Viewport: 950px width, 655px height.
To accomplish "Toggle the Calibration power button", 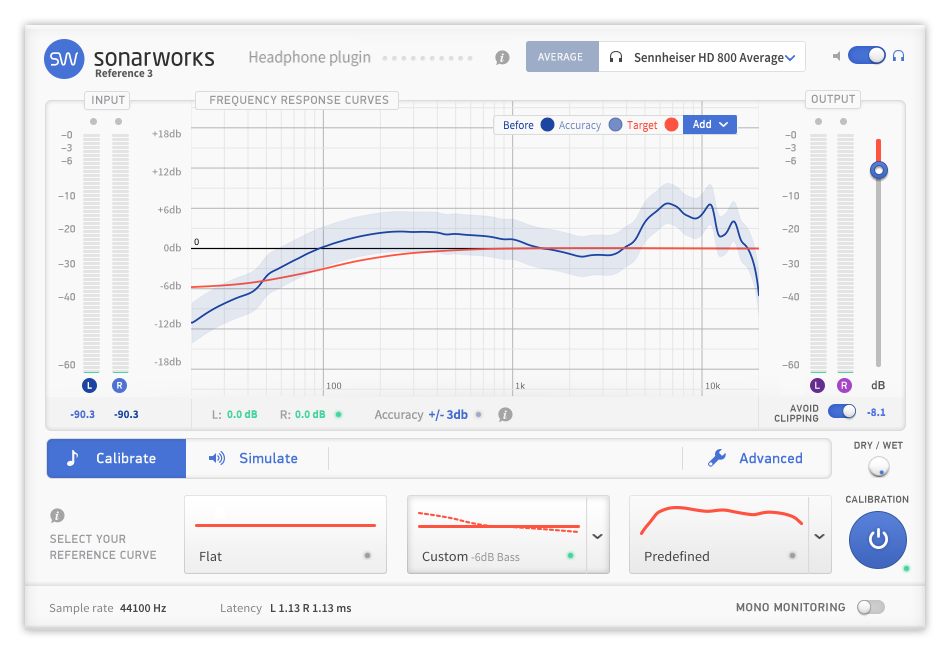I will click(878, 539).
